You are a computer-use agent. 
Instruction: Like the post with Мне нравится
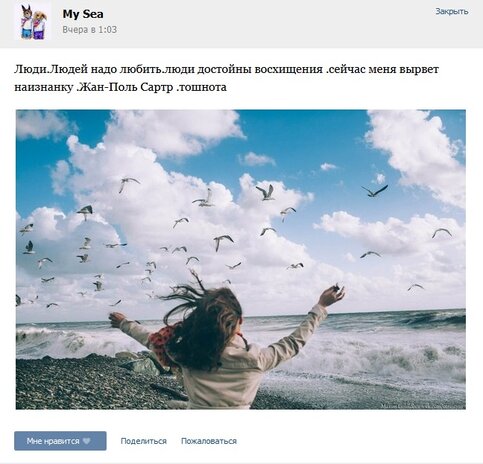60,441
